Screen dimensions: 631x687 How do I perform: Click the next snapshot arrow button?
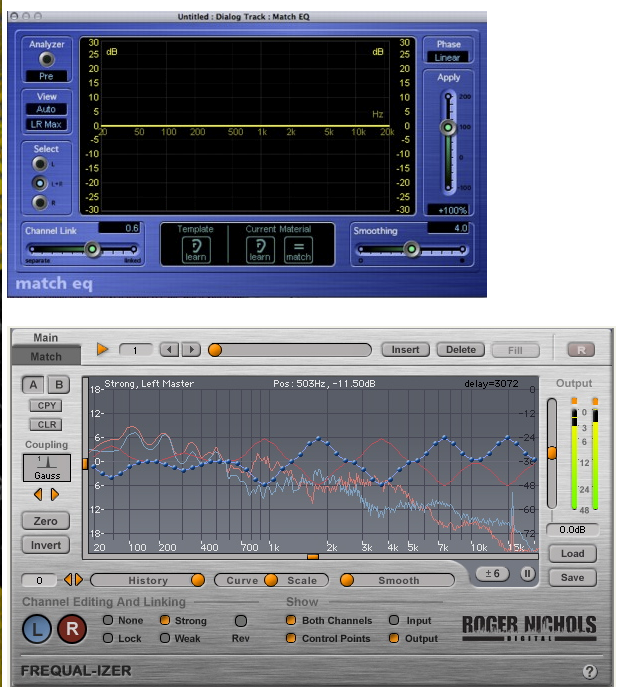pos(191,350)
